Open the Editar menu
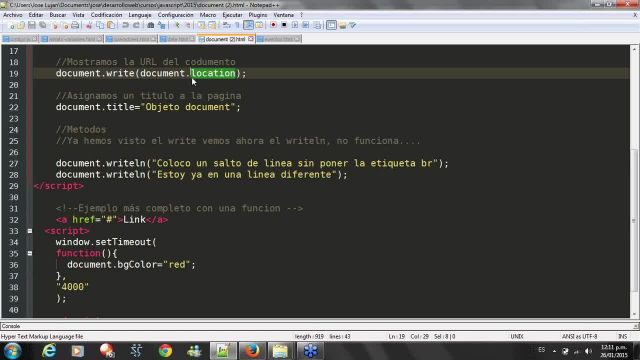Screen dimensions: 640x360 pyautogui.click(x=36, y=15)
